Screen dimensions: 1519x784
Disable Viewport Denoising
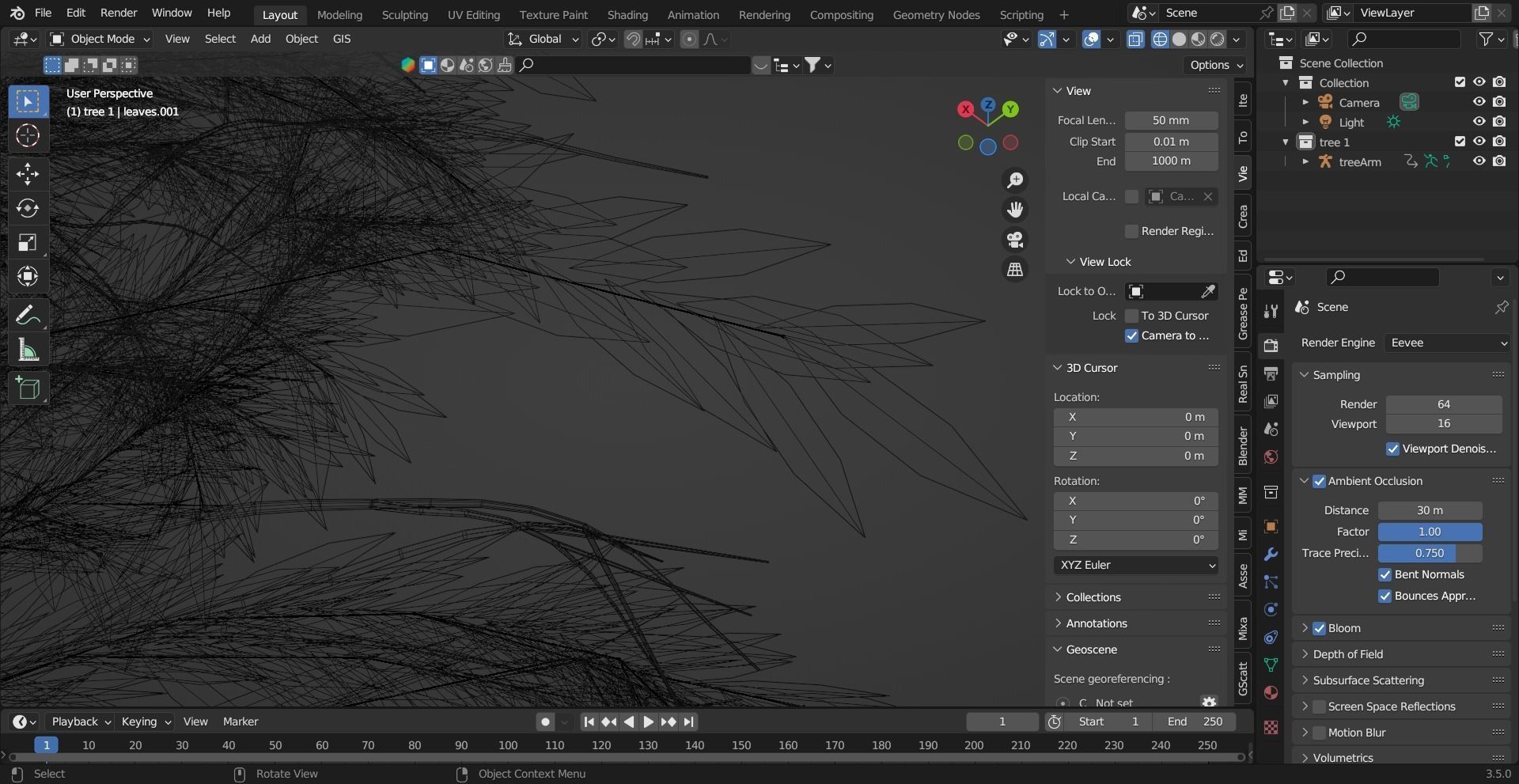[1392, 449]
